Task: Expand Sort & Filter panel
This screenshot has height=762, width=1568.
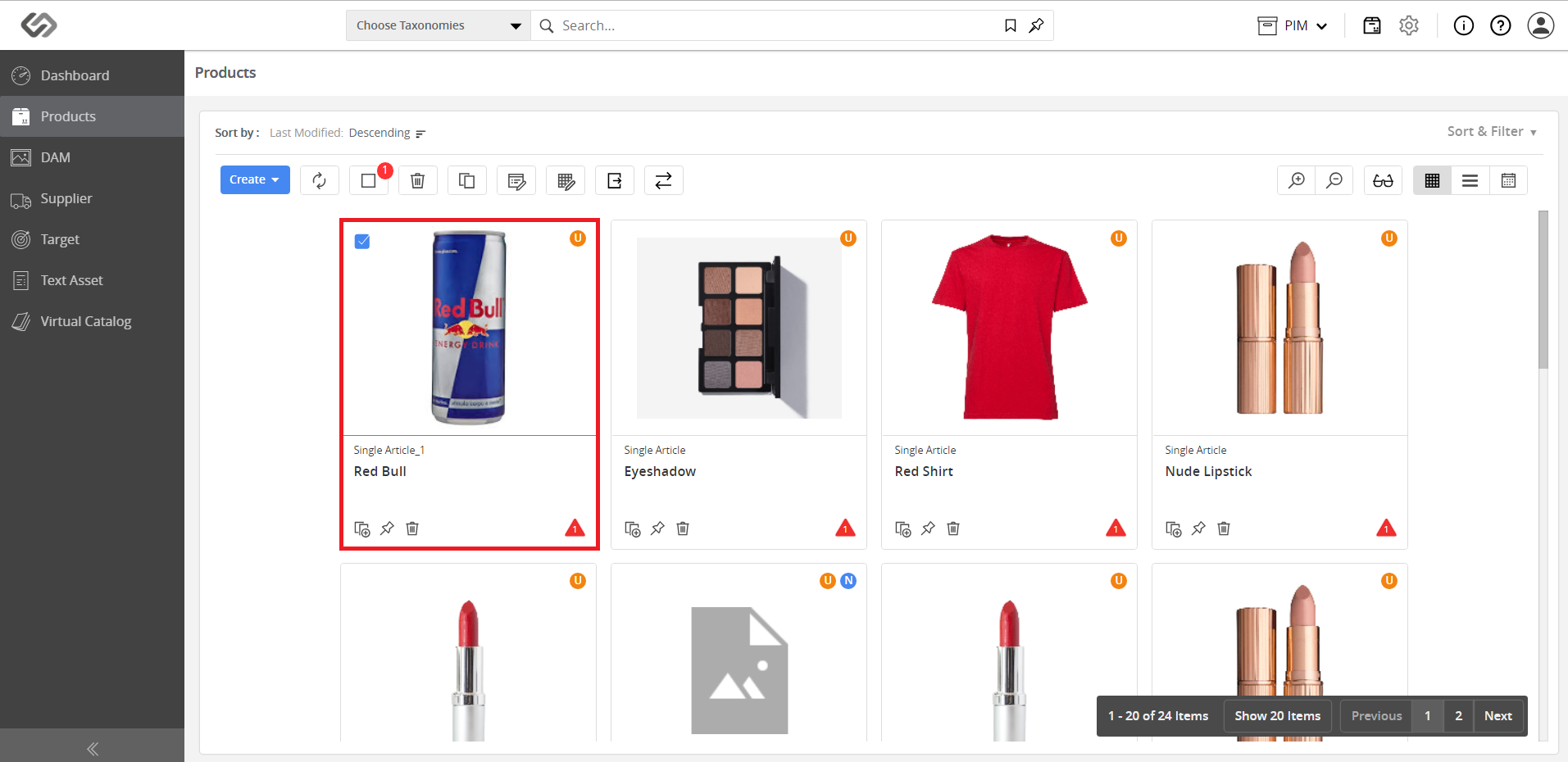Action: click(1492, 132)
